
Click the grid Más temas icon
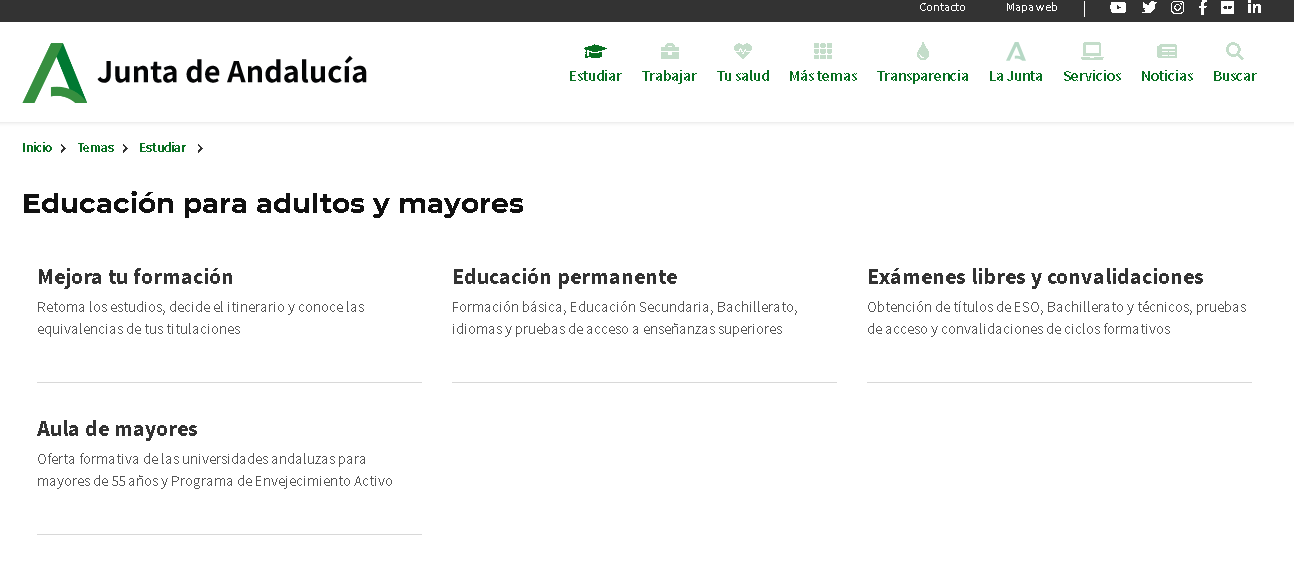(x=822, y=51)
